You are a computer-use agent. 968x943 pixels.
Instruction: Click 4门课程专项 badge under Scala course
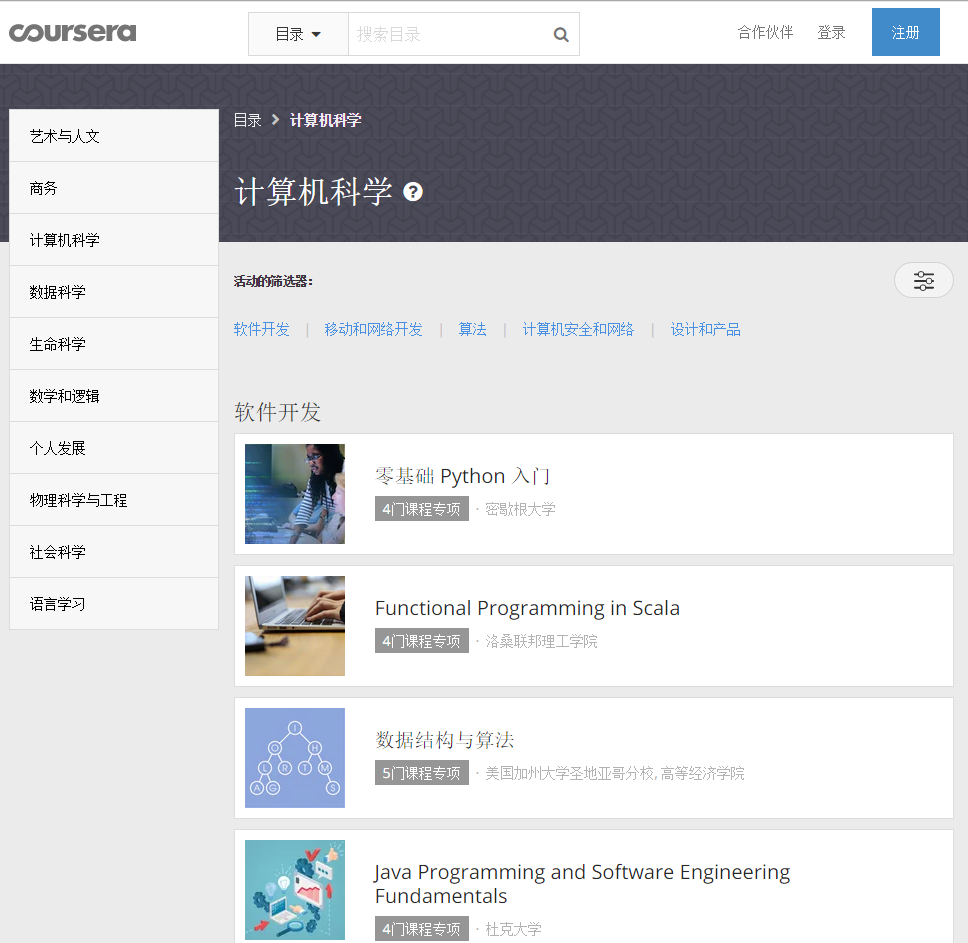(x=422, y=641)
